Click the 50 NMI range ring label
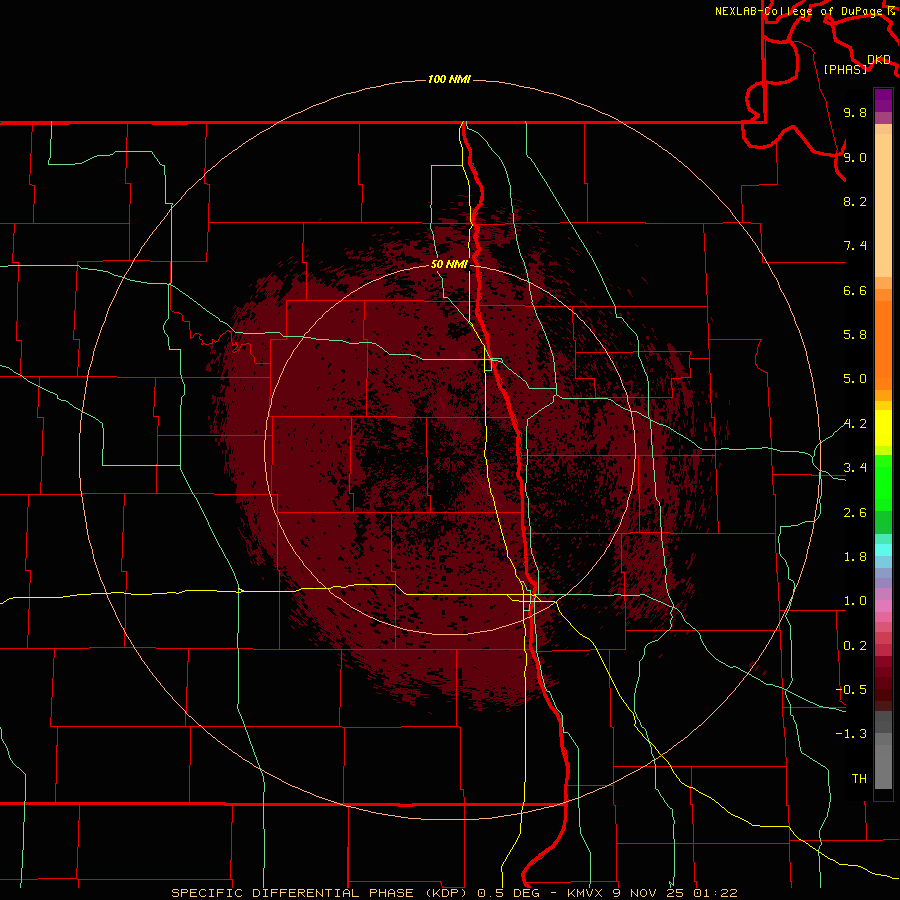Viewport: 900px width, 900px height. (449, 264)
